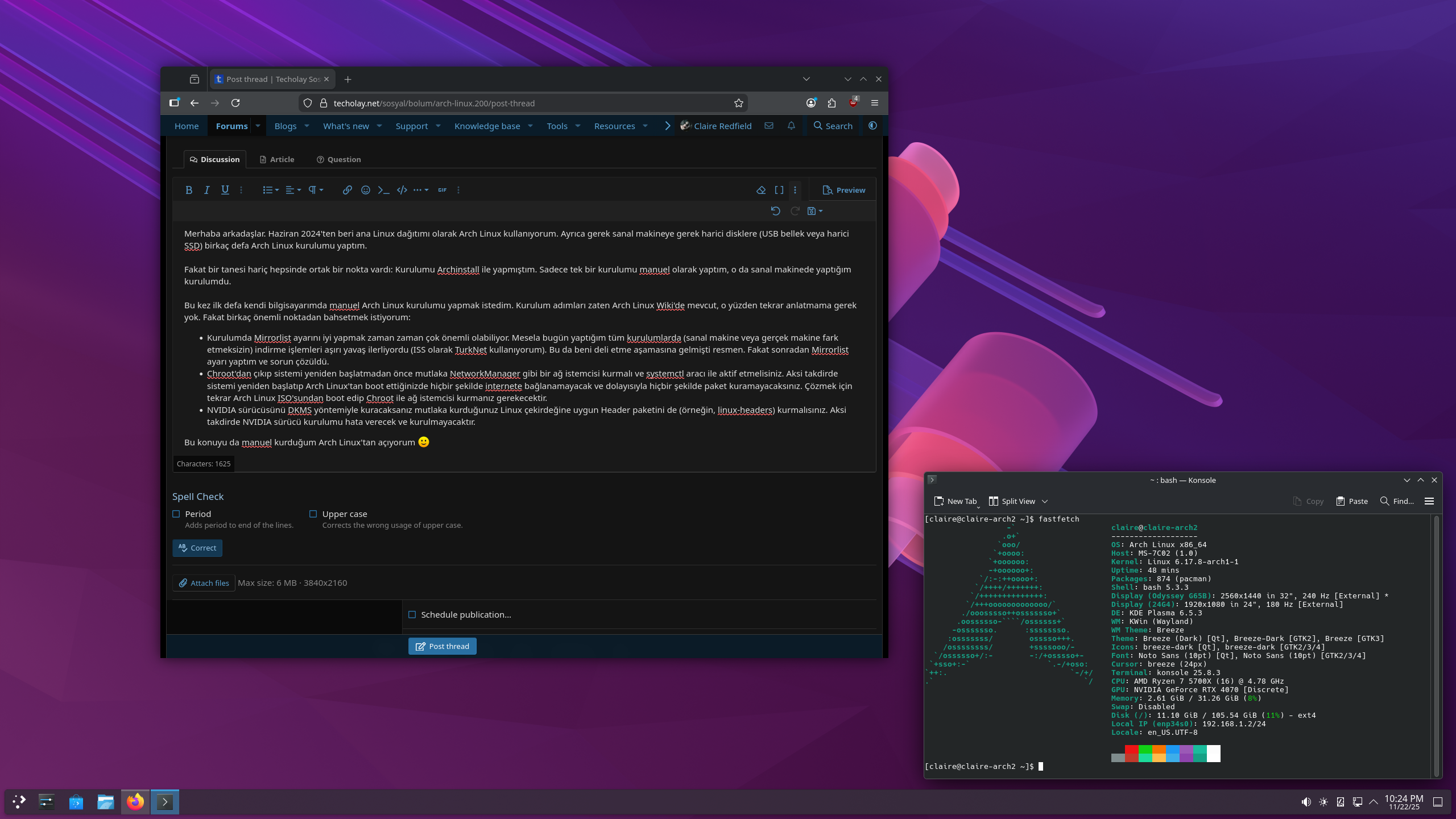Apply italic formatting in the editor
1456x819 pixels.
click(207, 190)
